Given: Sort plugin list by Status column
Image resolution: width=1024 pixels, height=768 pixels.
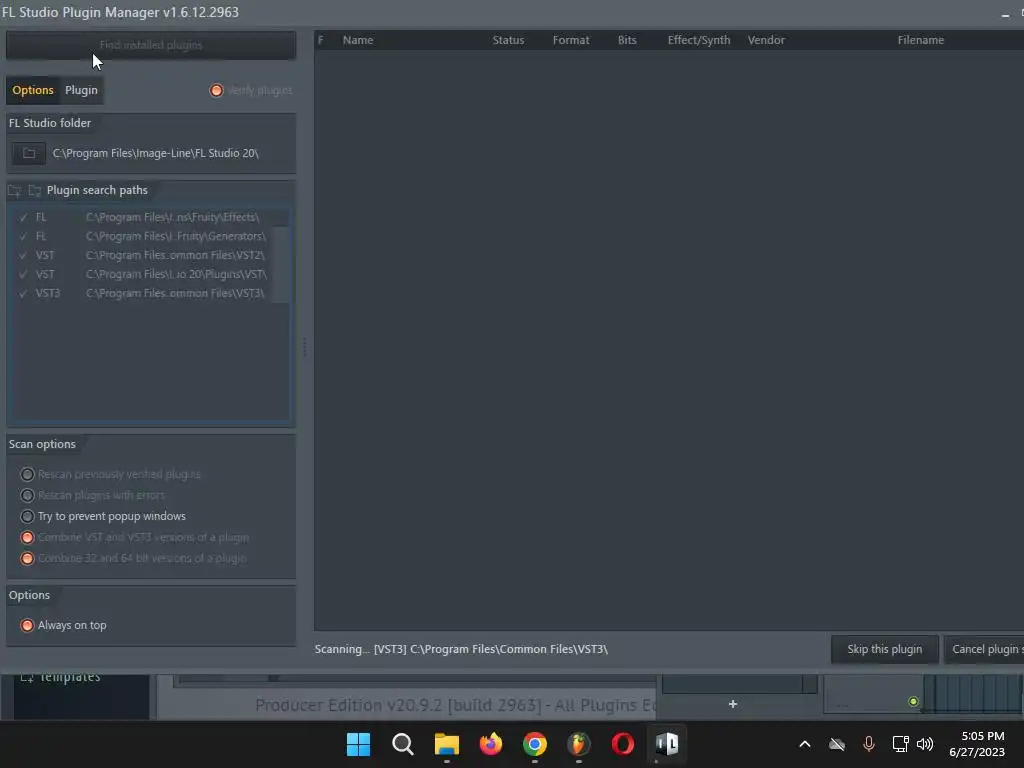Looking at the screenshot, I should [x=508, y=40].
